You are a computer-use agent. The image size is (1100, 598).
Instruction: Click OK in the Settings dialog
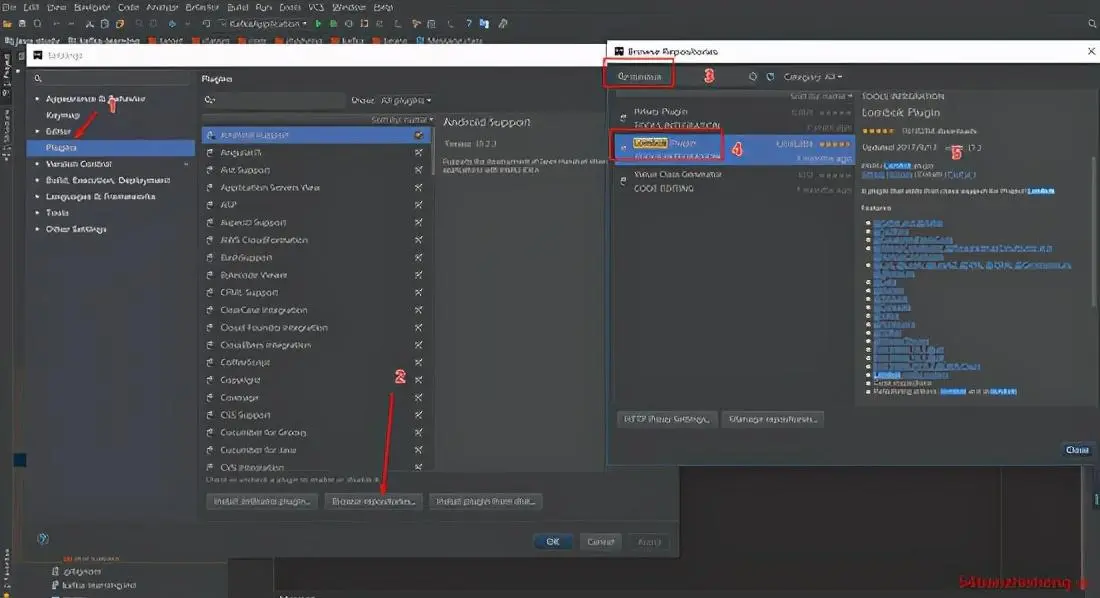(552, 542)
